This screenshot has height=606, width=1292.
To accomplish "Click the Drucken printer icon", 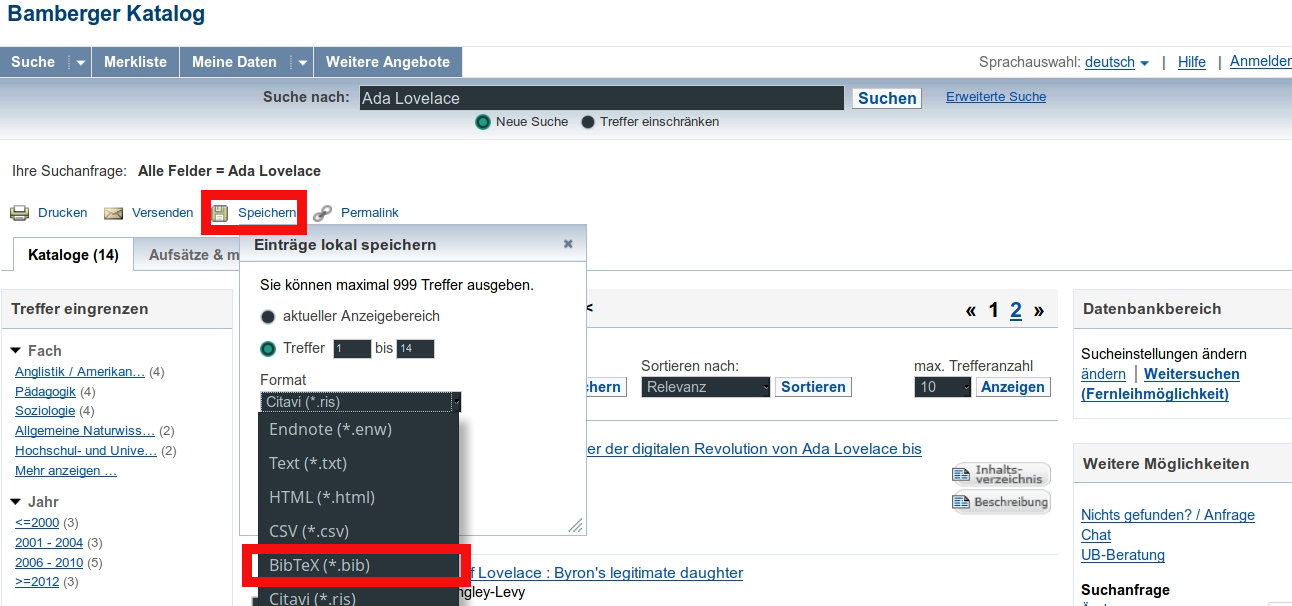I will [19, 213].
